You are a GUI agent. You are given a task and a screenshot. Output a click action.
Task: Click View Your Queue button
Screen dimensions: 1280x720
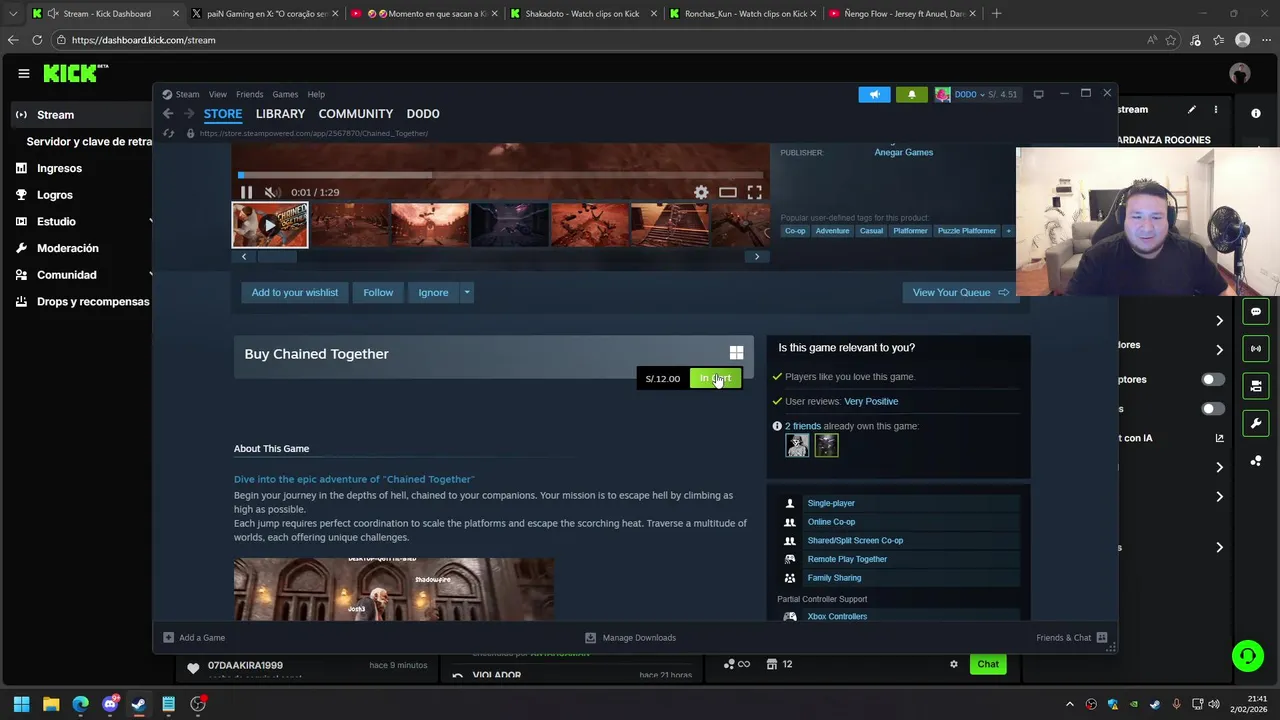click(961, 292)
